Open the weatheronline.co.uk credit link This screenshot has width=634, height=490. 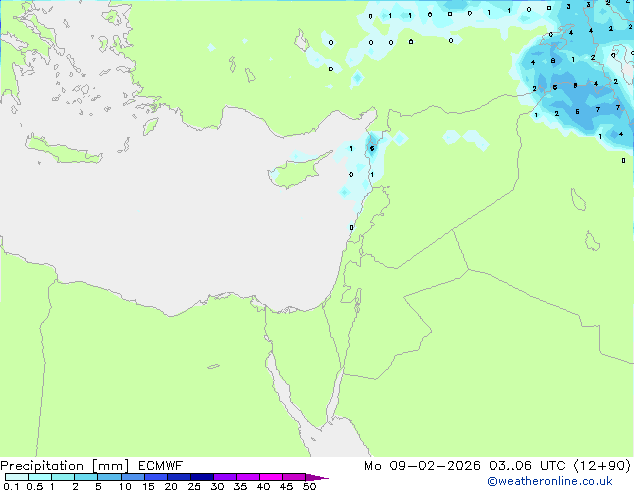(550, 481)
